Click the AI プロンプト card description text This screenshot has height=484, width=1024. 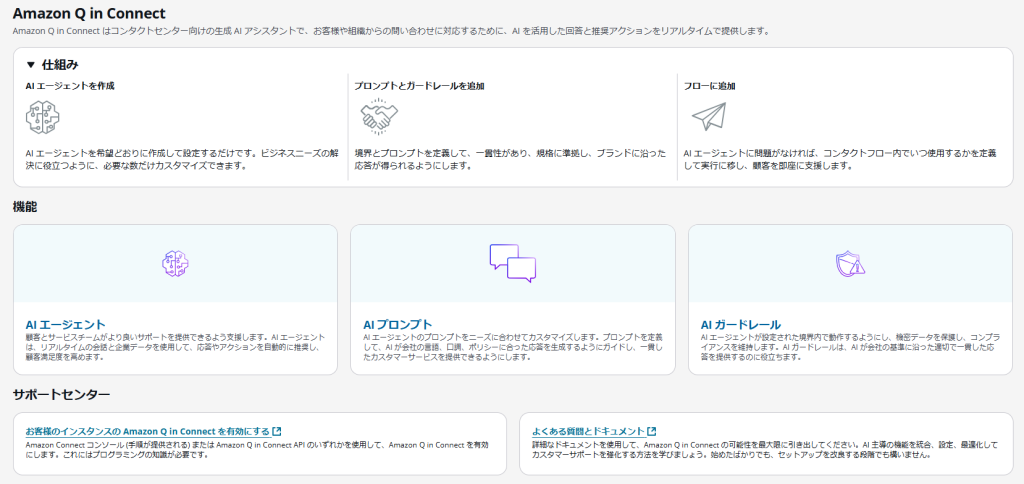pos(513,347)
